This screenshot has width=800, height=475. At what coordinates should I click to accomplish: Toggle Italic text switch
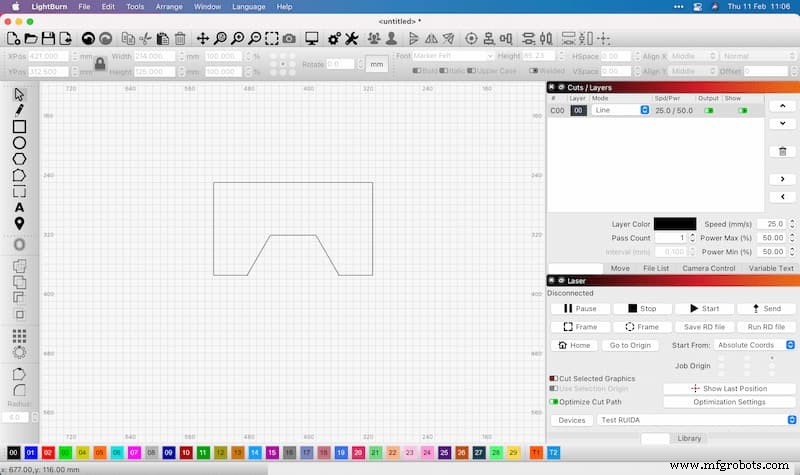point(443,70)
